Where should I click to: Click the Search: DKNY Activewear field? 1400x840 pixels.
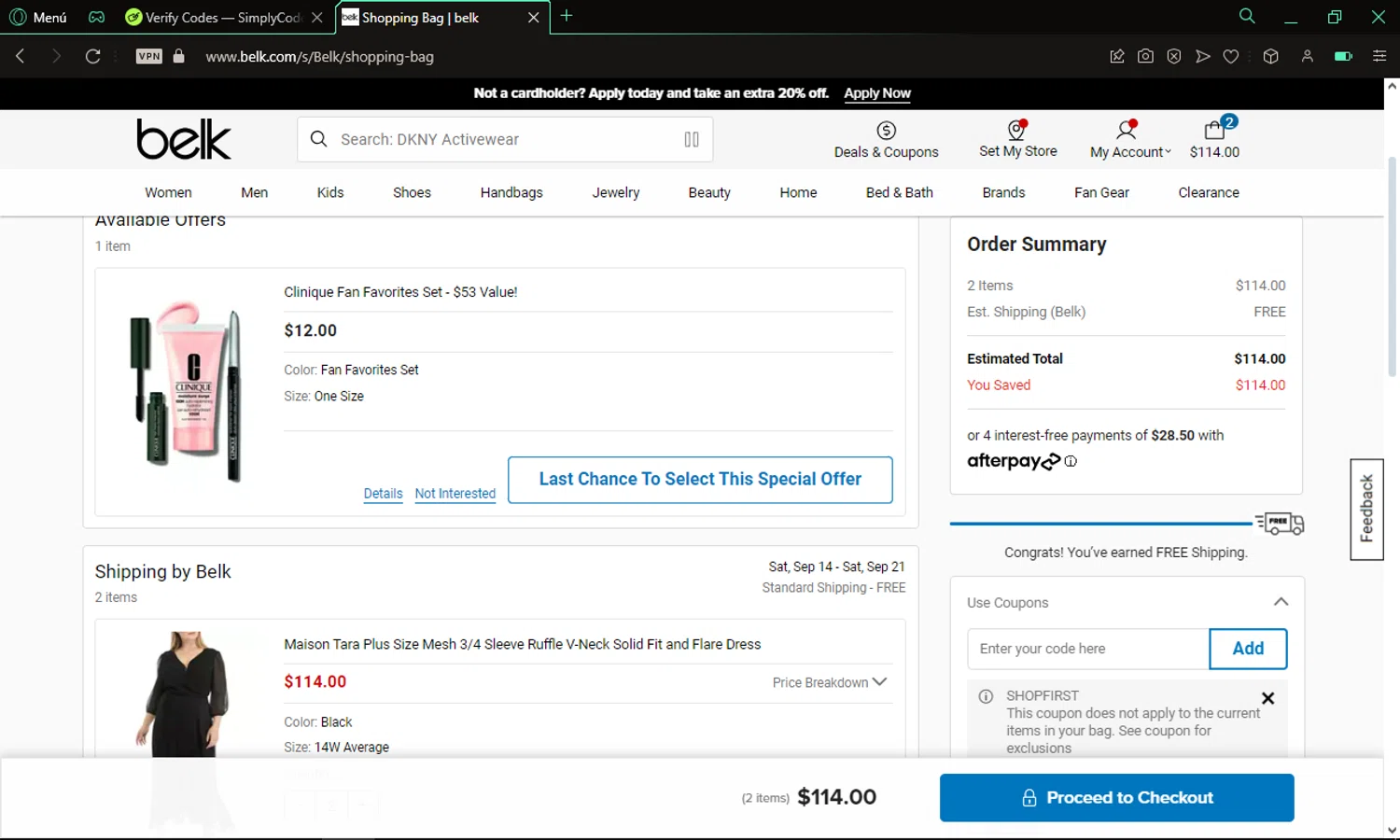tap(504, 139)
